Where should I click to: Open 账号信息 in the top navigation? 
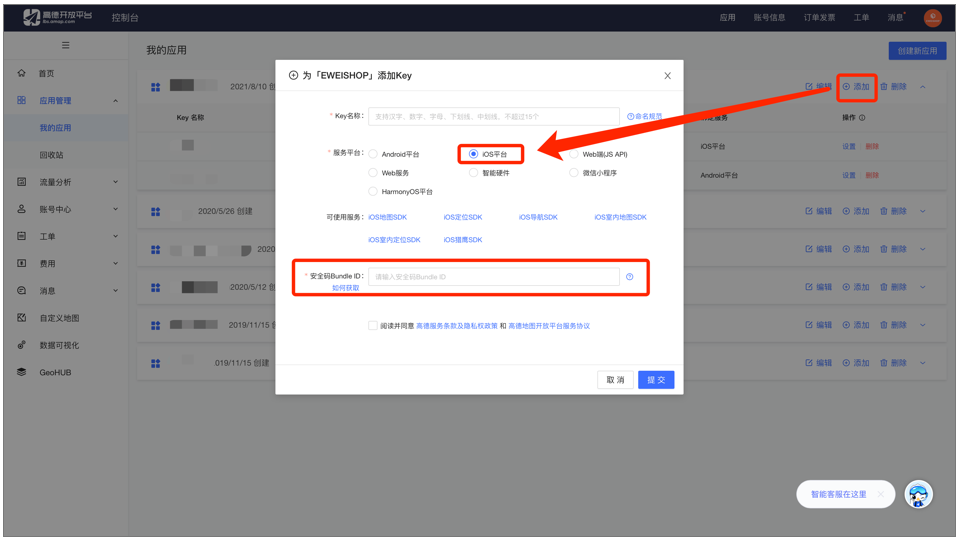click(x=770, y=17)
